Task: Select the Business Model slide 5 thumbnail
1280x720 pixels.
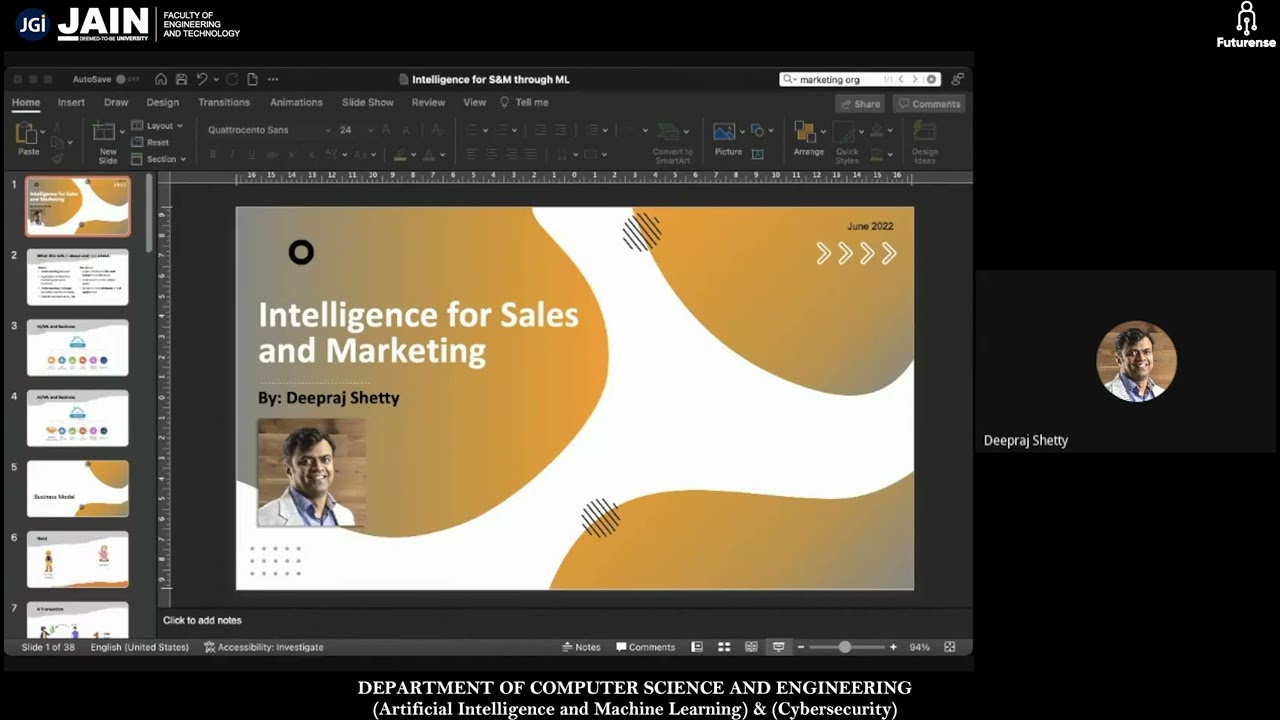Action: coord(78,489)
